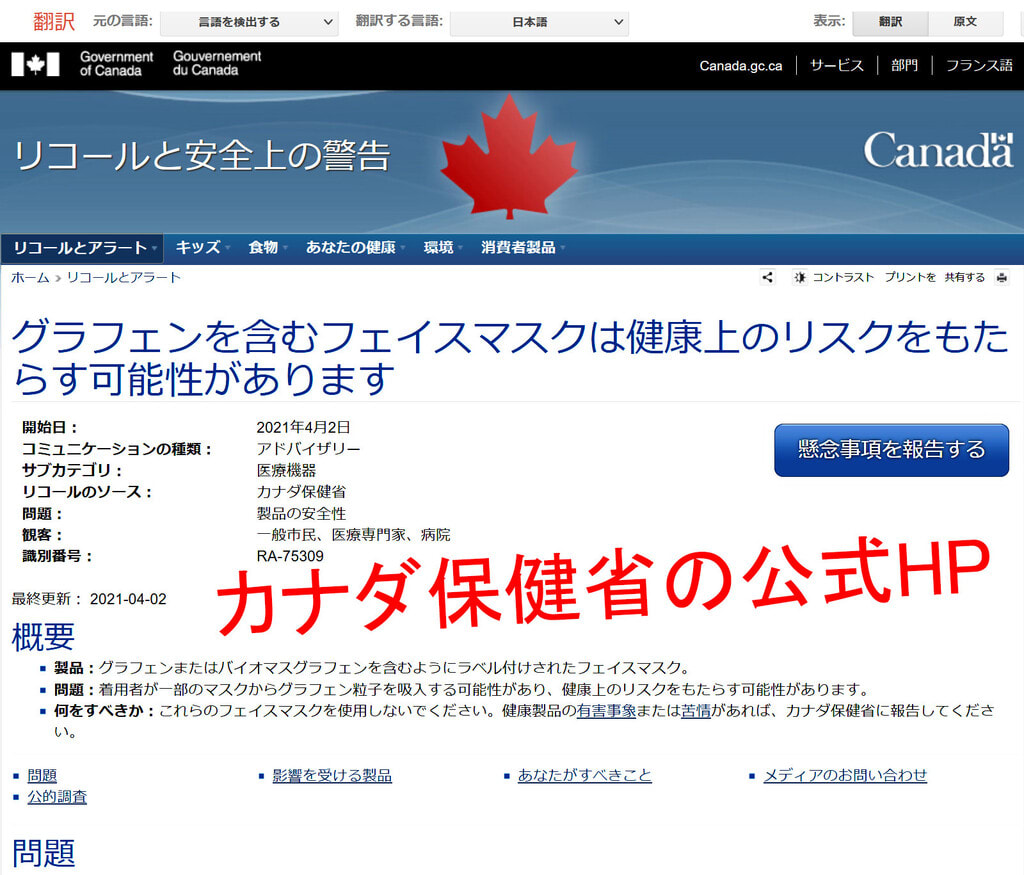Open the あなたの健康 navigation menu
The image size is (1024, 875).
[x=355, y=248]
